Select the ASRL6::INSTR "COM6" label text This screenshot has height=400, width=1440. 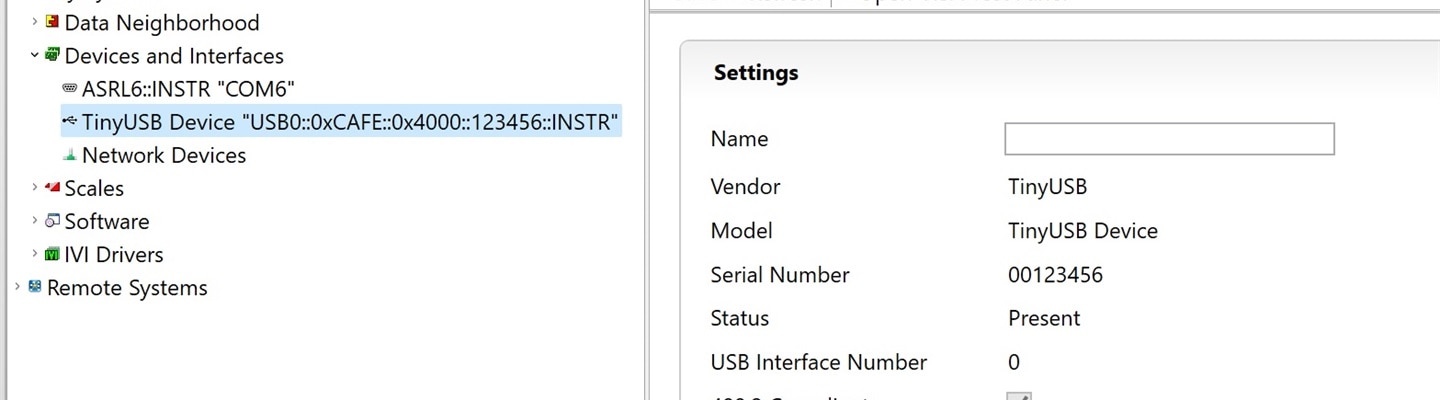(x=188, y=89)
